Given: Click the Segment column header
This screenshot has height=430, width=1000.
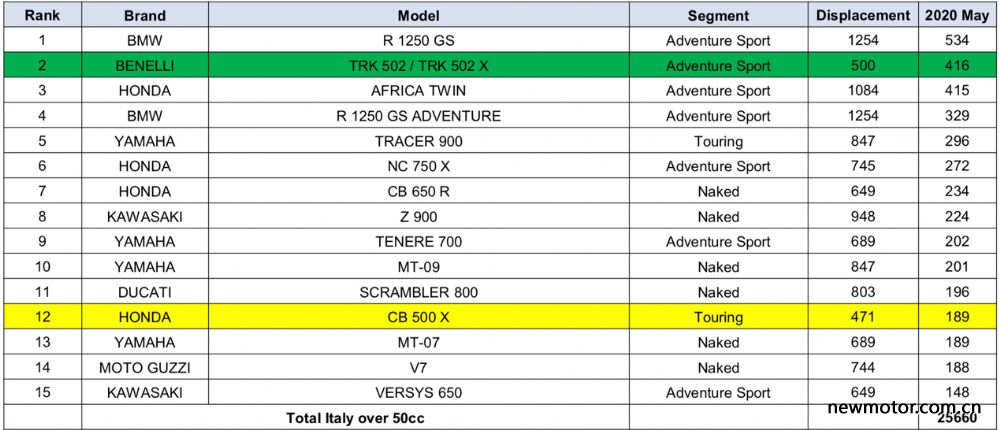Looking at the screenshot, I should [x=718, y=15].
